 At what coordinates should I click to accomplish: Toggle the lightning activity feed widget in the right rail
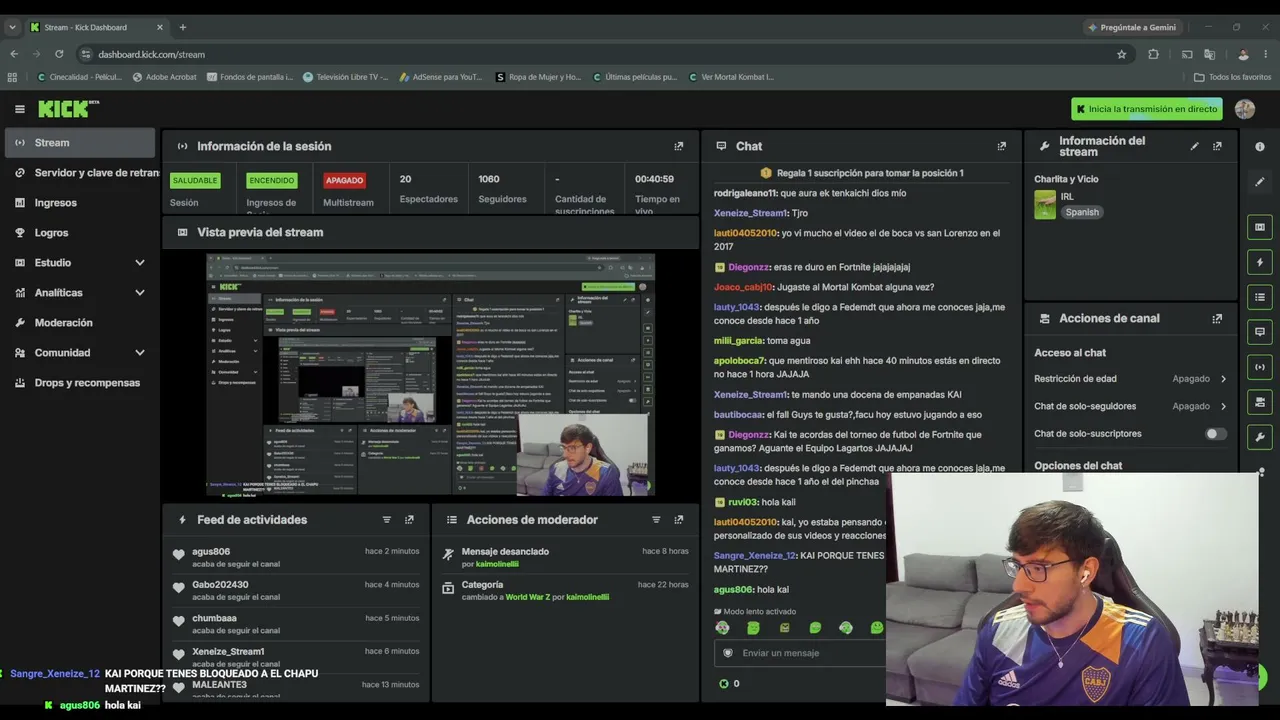(1260, 262)
